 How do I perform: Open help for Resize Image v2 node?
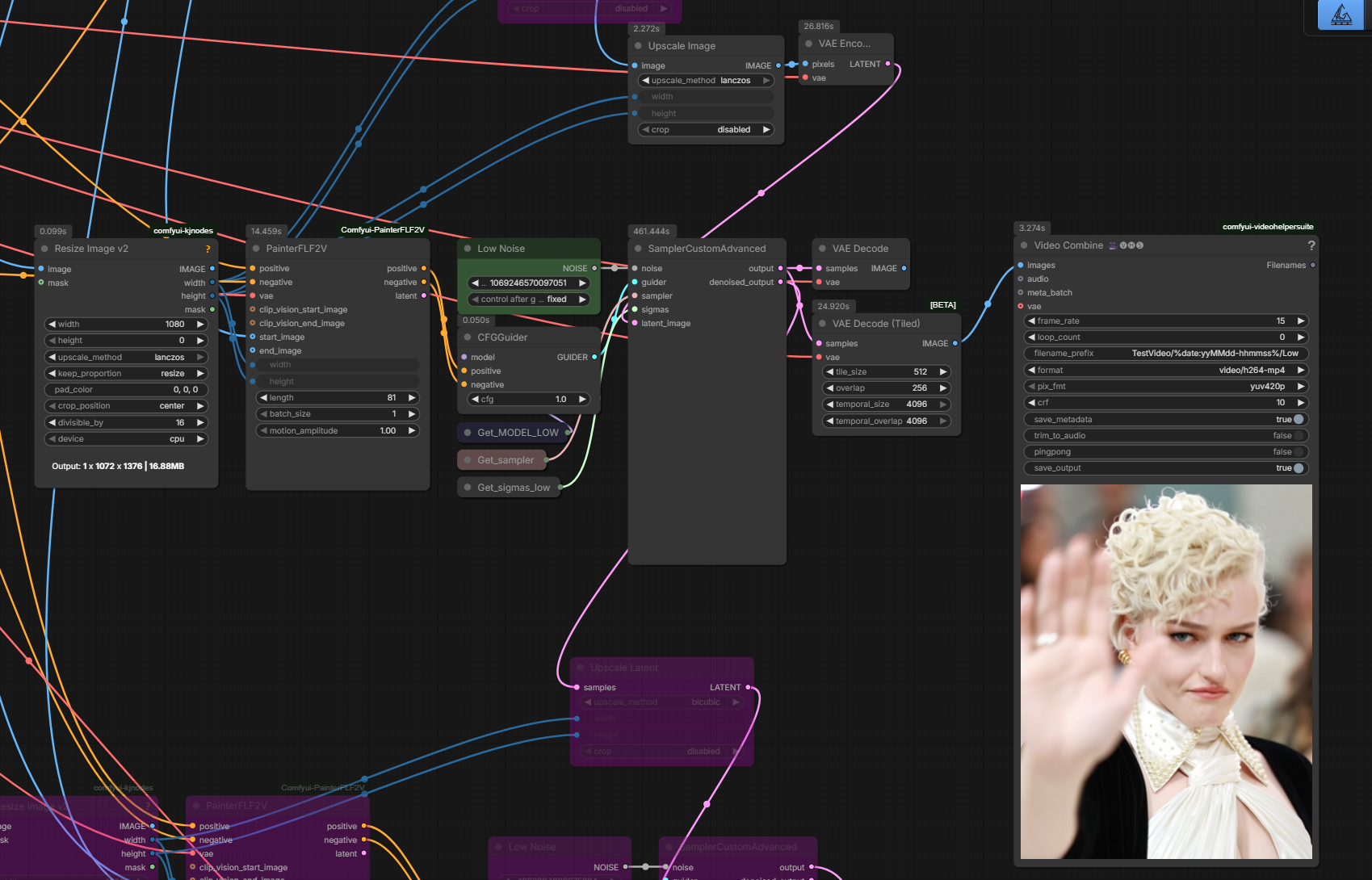click(x=208, y=249)
